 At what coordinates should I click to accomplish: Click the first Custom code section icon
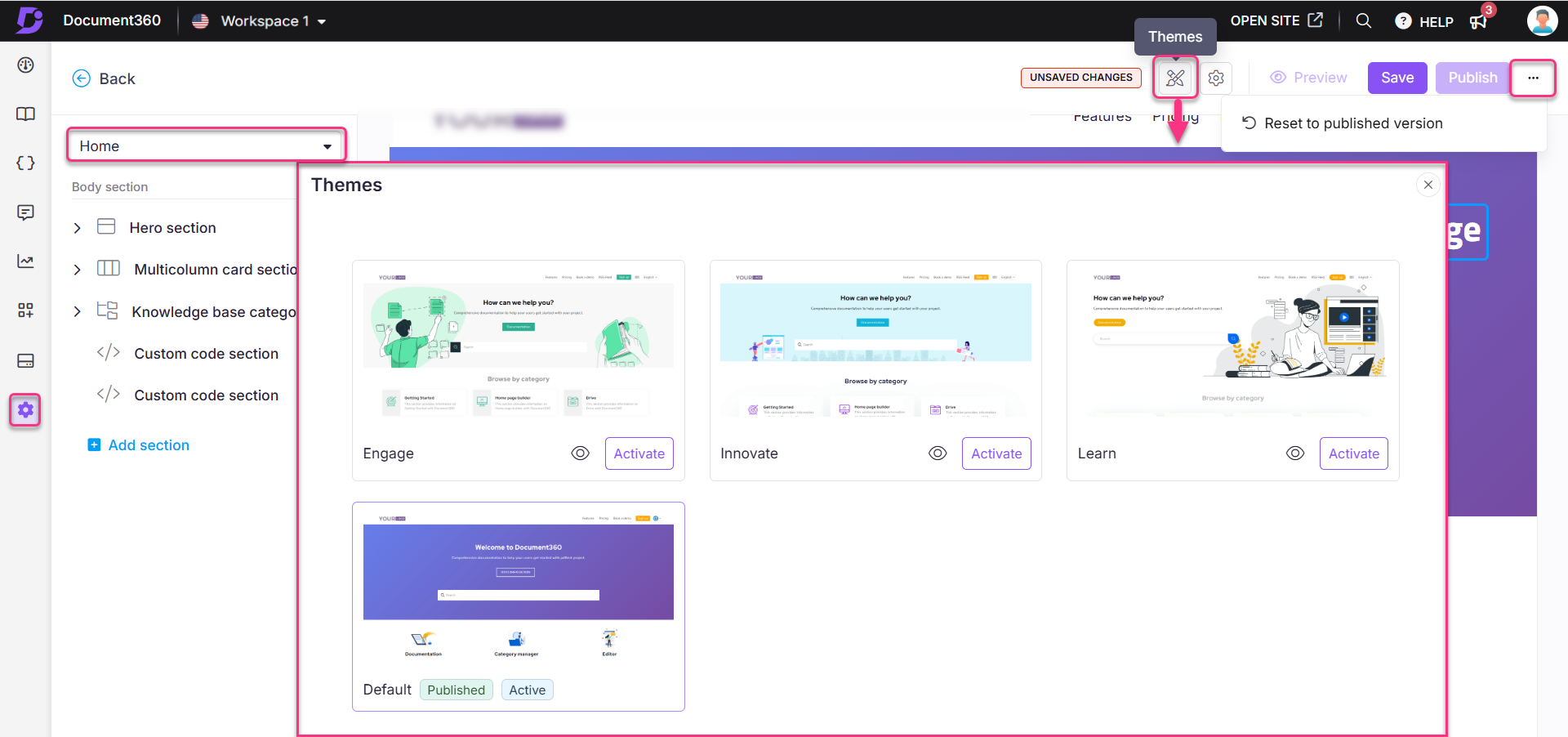[x=109, y=352]
